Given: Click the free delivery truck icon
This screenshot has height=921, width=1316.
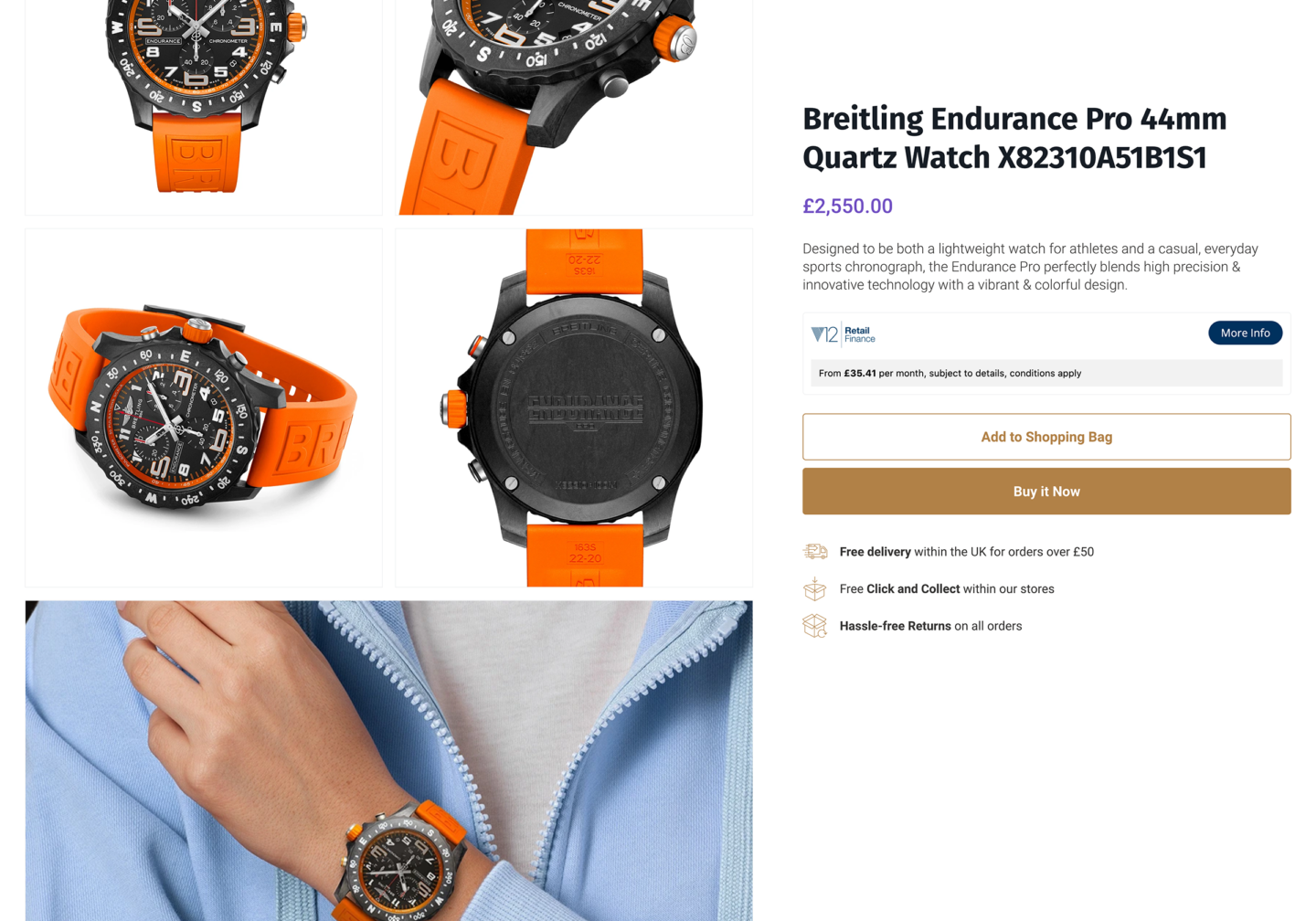Looking at the screenshot, I should tap(815, 552).
